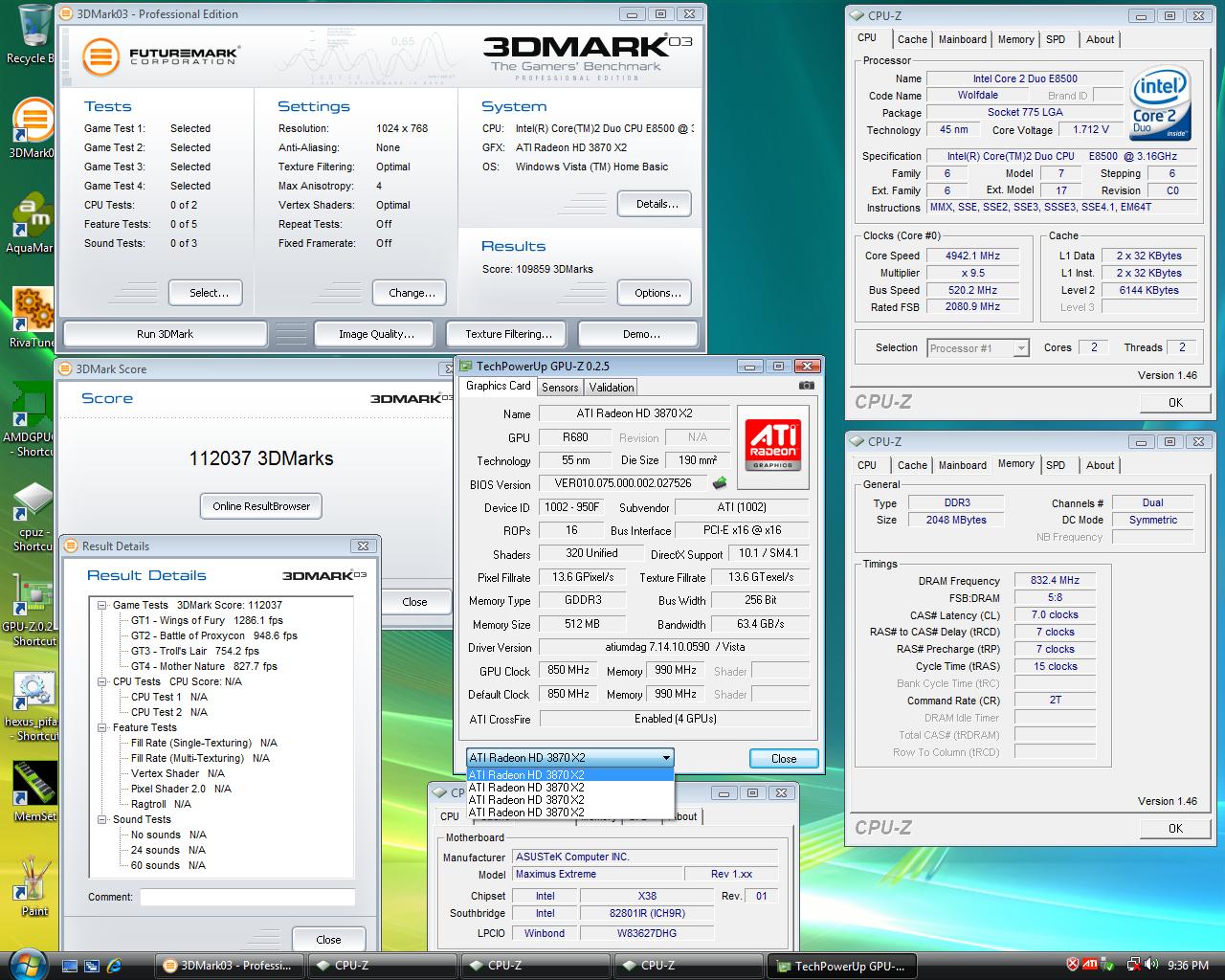Click the Futuremark Corporation logo

coord(159,56)
